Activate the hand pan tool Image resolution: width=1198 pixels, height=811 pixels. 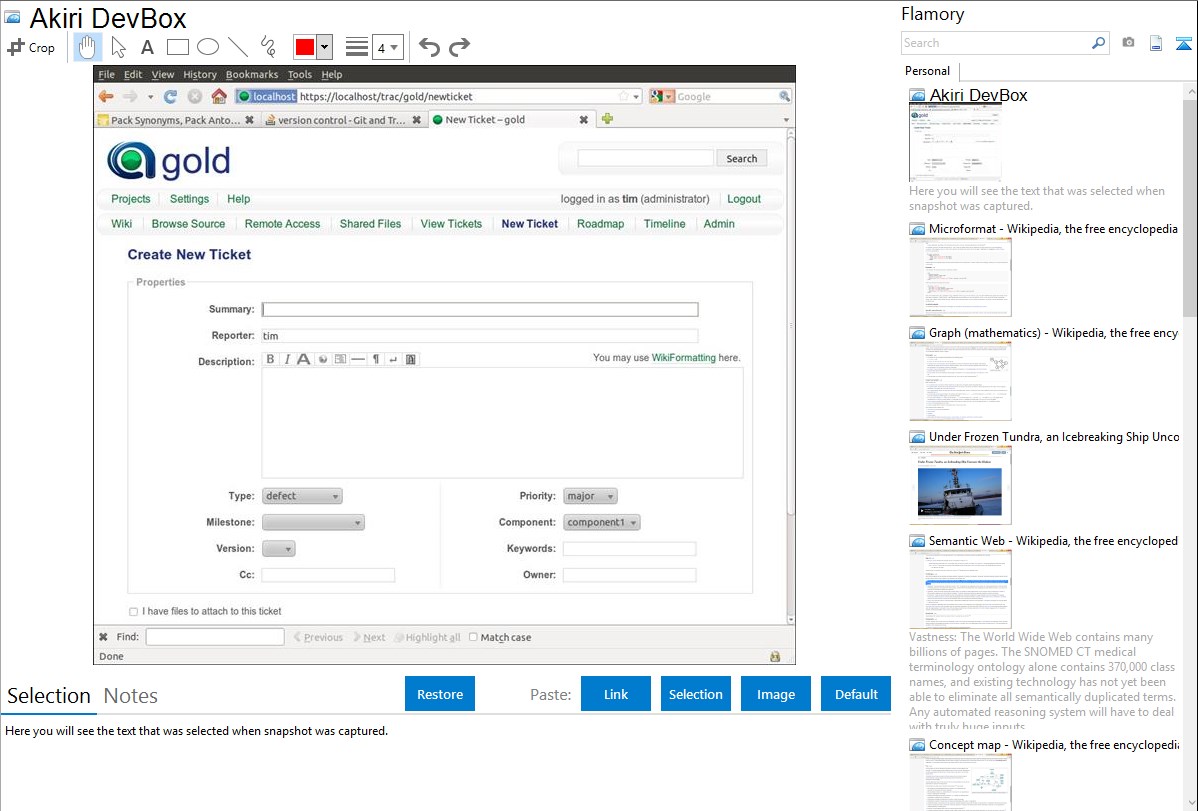(87, 47)
